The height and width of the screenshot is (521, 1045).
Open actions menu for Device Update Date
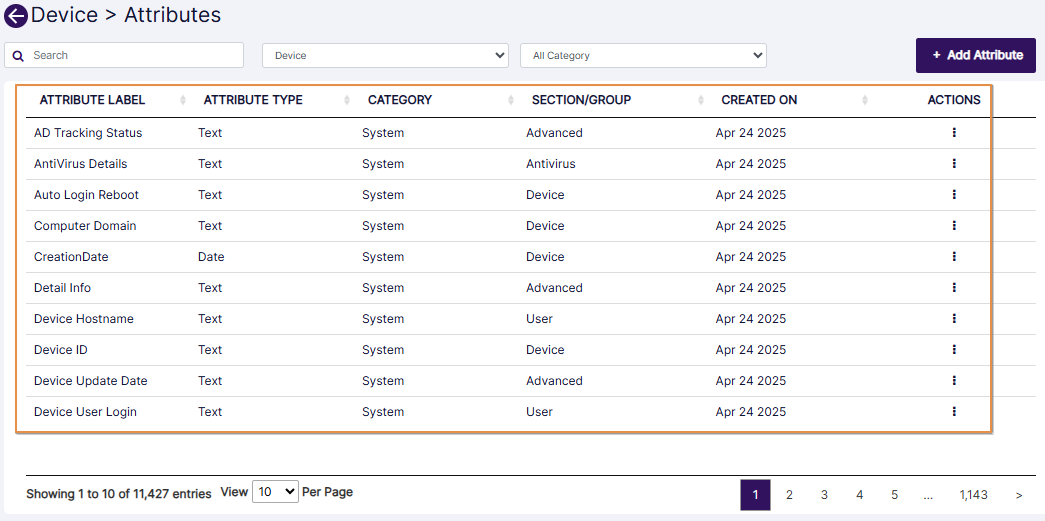coord(954,380)
